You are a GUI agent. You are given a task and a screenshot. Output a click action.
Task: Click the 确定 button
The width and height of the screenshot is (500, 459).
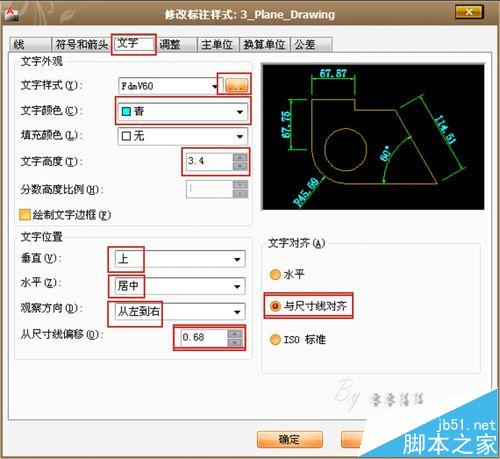click(x=290, y=440)
